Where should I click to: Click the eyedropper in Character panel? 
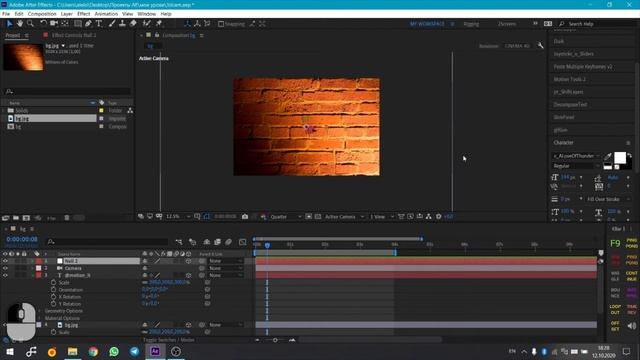click(x=608, y=156)
